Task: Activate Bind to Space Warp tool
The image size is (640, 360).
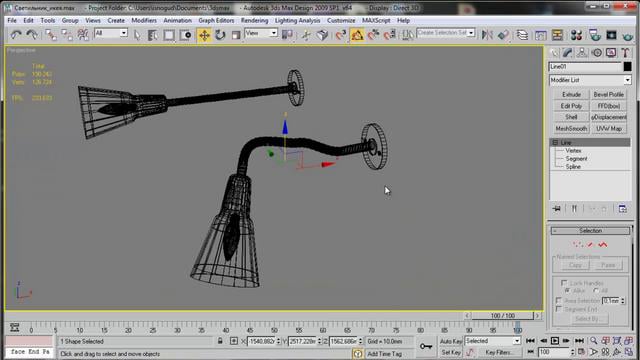Action: click(x=83, y=35)
